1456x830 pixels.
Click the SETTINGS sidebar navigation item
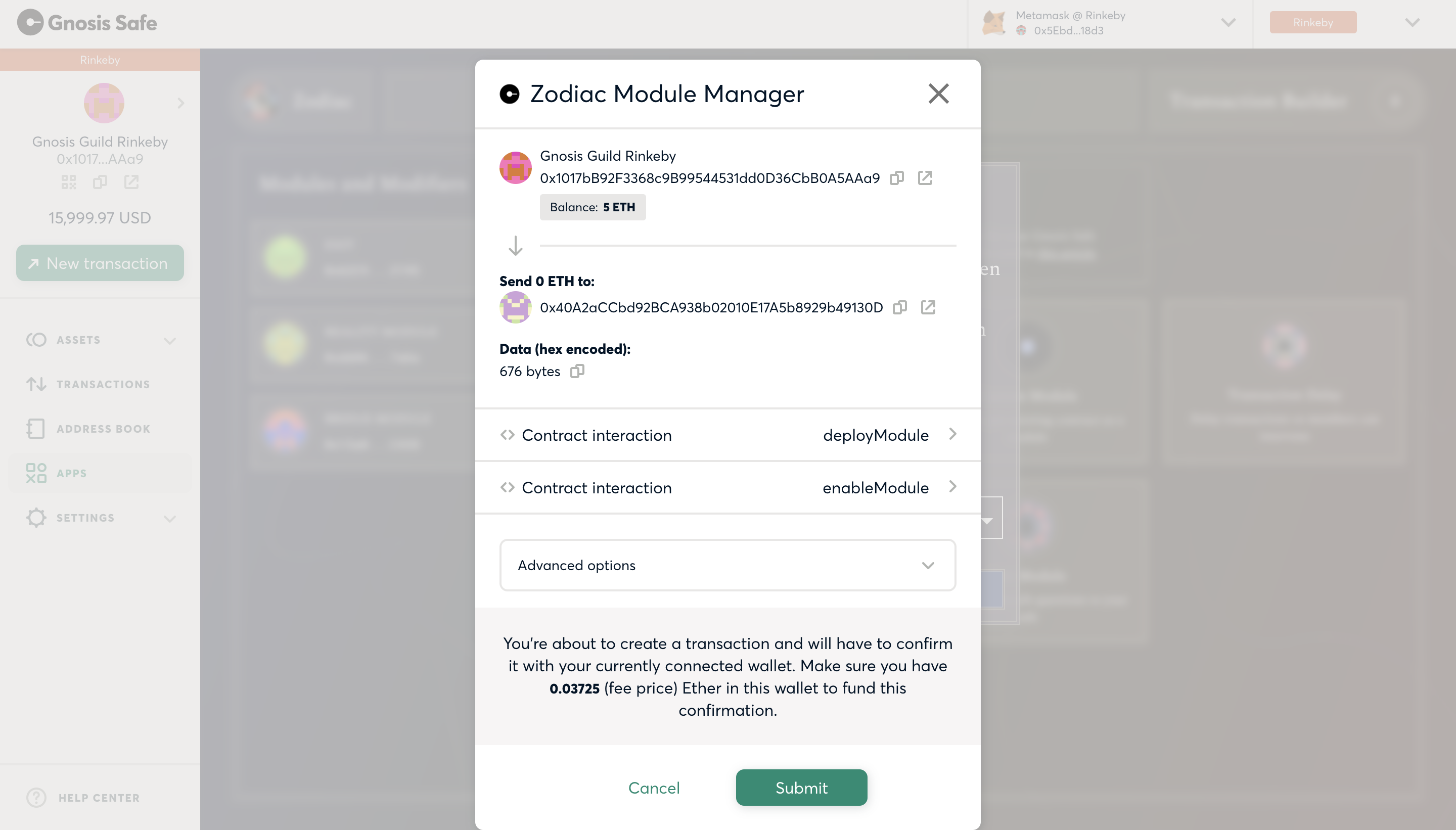pos(86,517)
